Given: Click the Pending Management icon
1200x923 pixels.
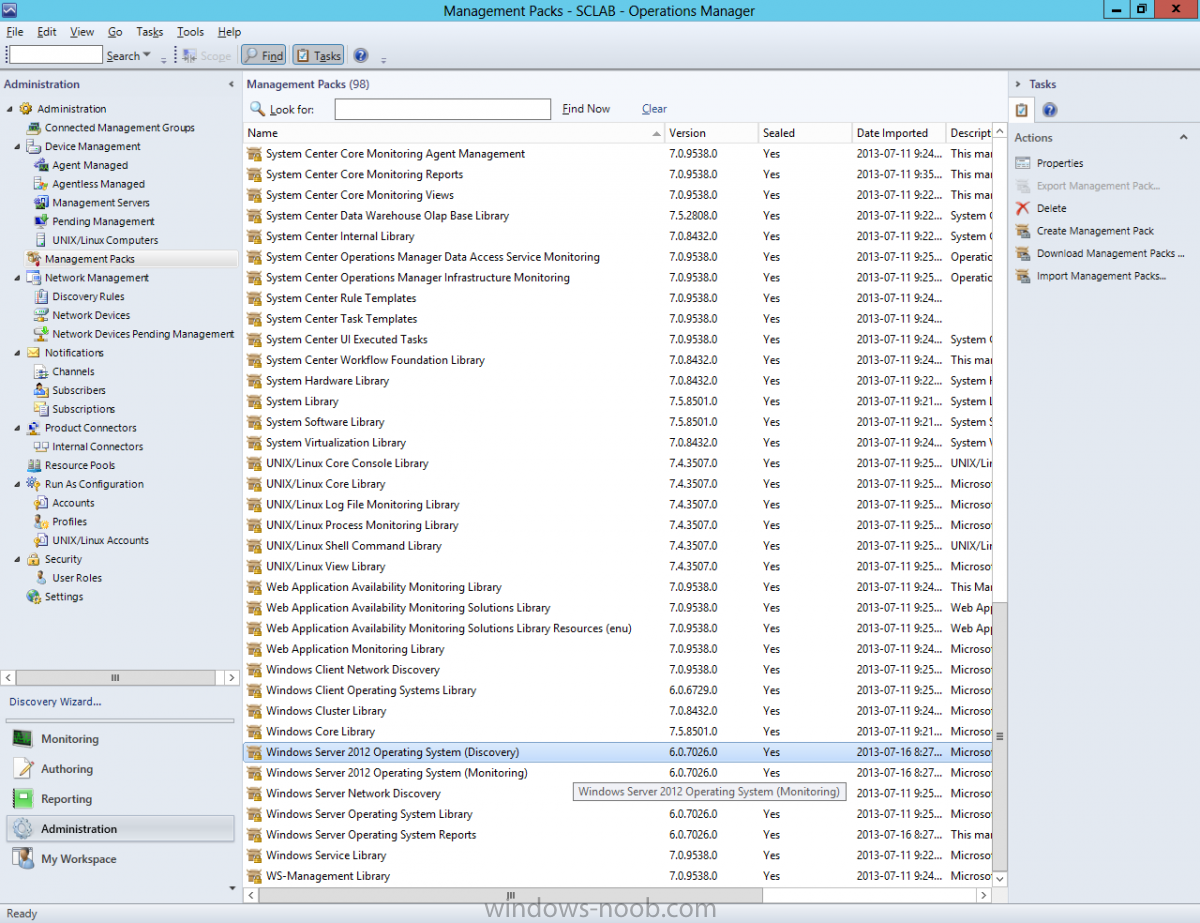Looking at the screenshot, I should pyautogui.click(x=42, y=221).
